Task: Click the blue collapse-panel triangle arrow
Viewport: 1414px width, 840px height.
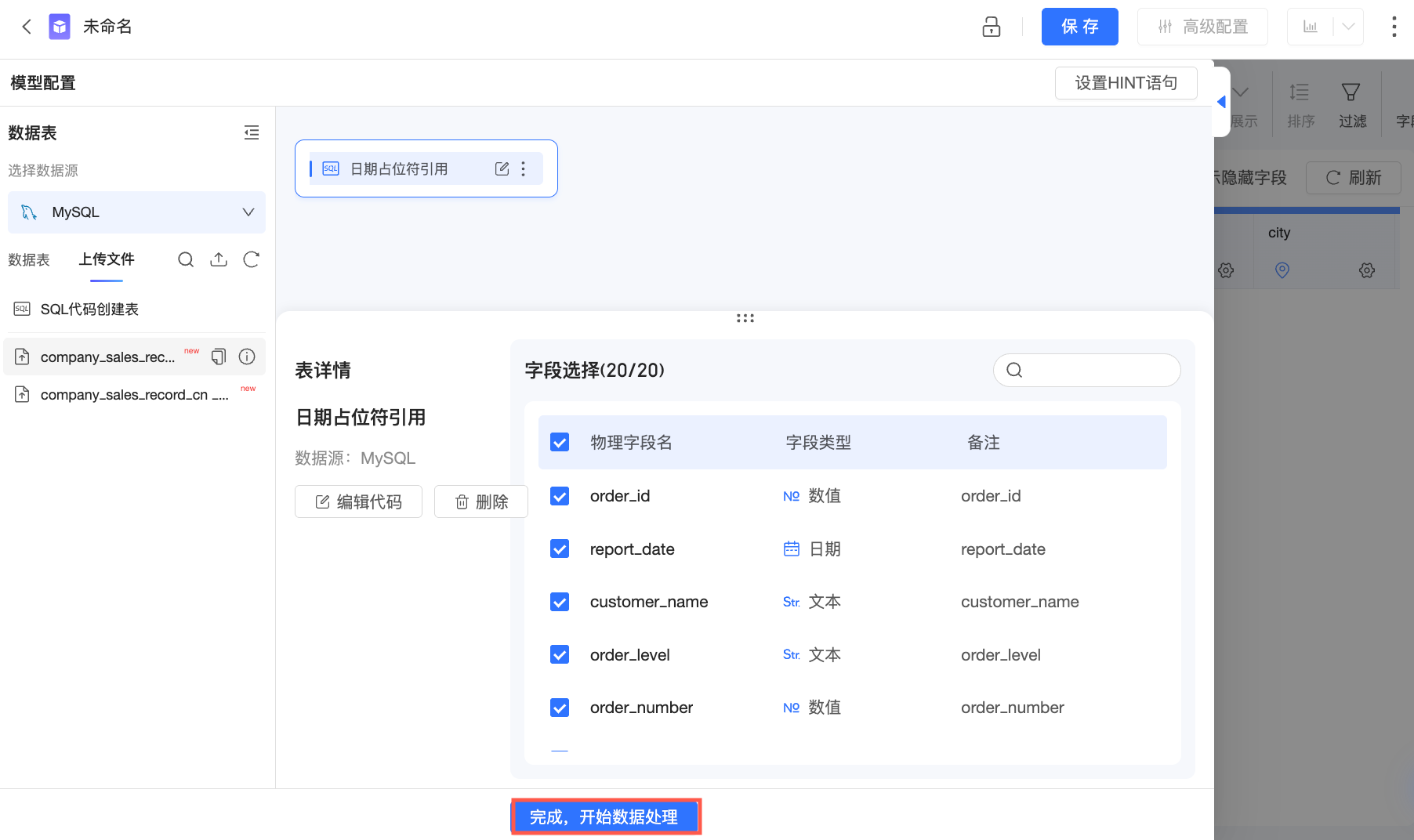Action: pyautogui.click(x=1221, y=102)
